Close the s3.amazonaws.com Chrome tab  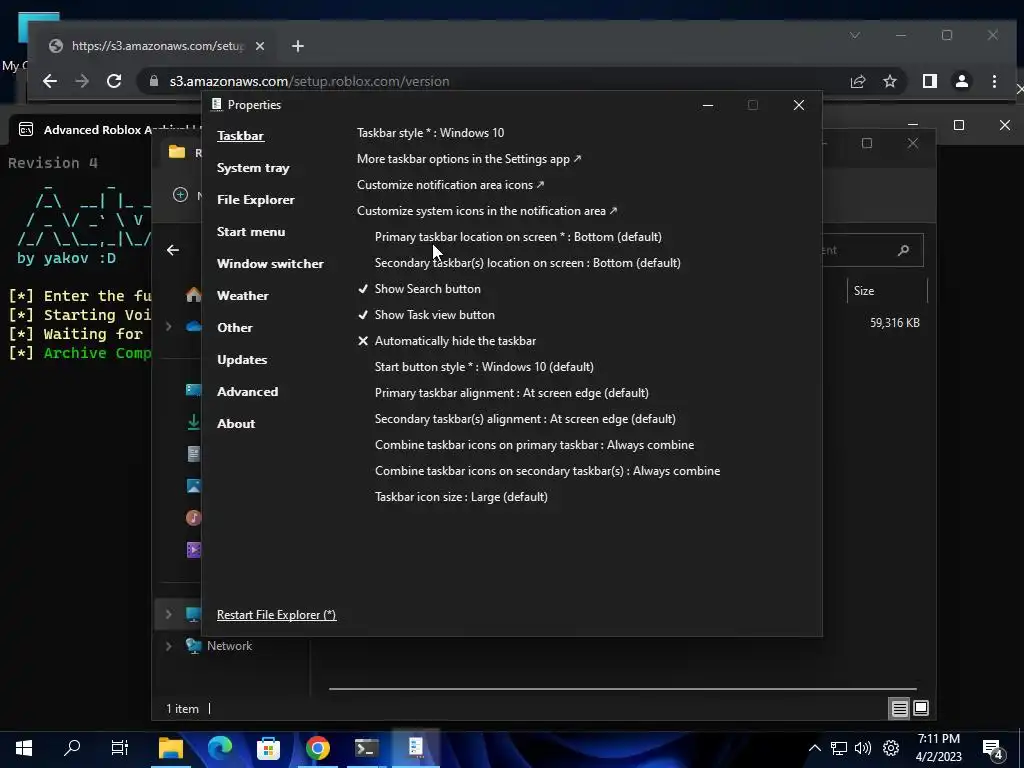[x=259, y=46]
